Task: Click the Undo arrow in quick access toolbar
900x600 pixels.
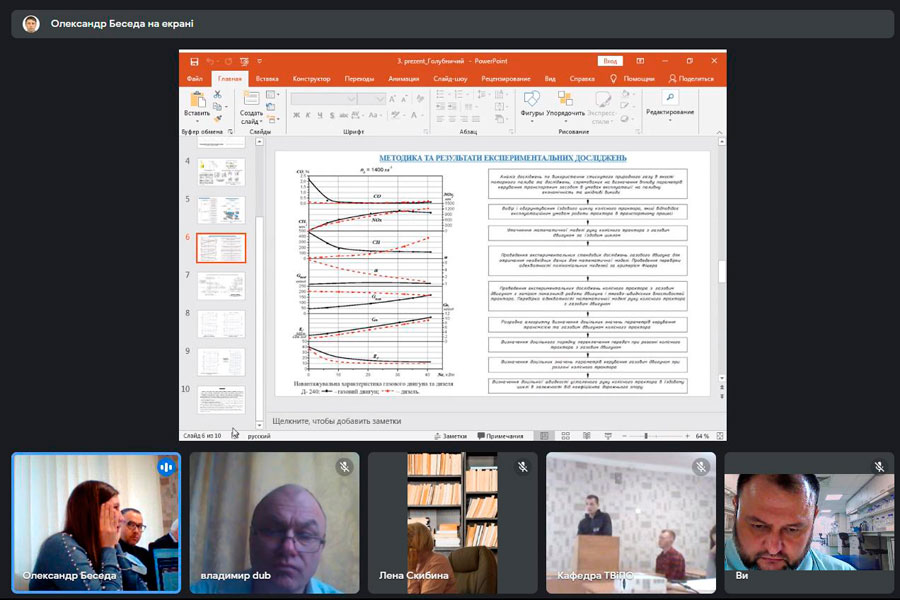Action: (210, 61)
